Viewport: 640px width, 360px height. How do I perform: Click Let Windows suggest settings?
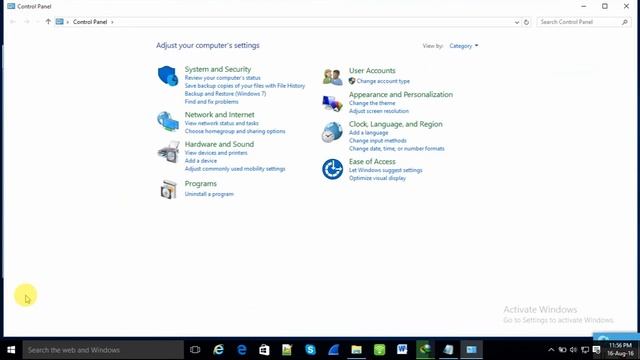(x=385, y=170)
